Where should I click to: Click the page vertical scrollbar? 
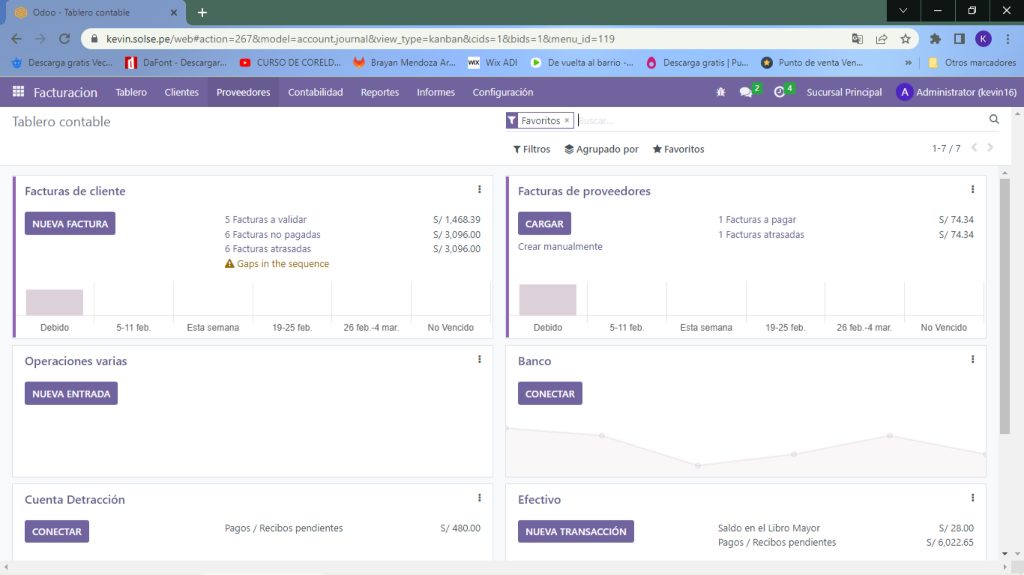coord(1005,300)
